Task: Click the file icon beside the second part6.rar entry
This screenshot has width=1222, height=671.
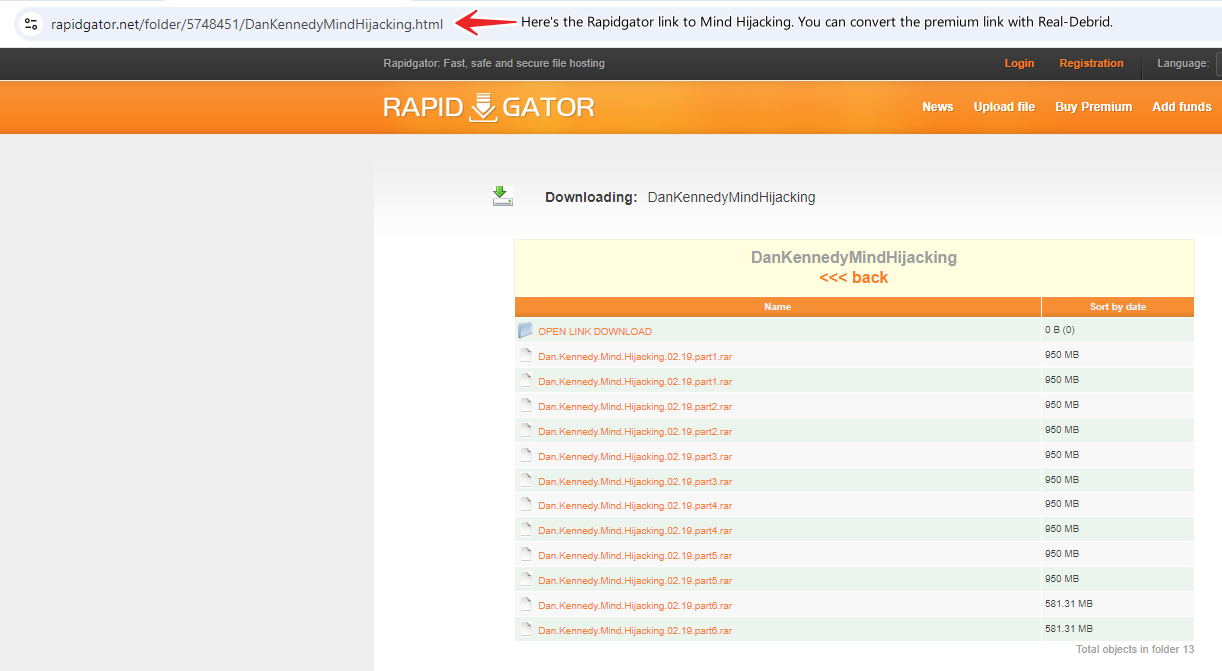Action: (x=525, y=629)
